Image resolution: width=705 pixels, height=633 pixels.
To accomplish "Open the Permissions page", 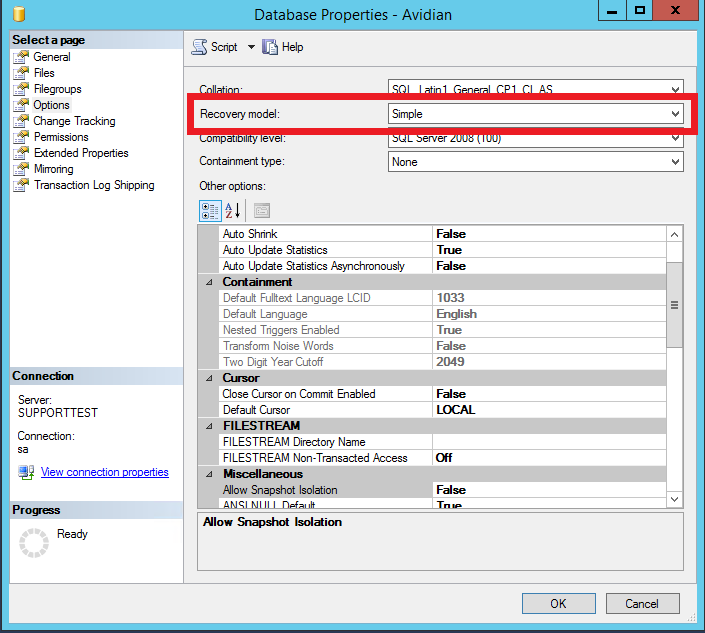I will pyautogui.click(x=61, y=137).
